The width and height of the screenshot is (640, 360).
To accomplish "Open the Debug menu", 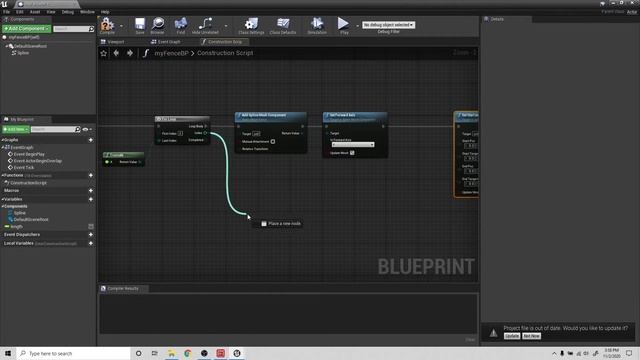I will click(68, 12).
